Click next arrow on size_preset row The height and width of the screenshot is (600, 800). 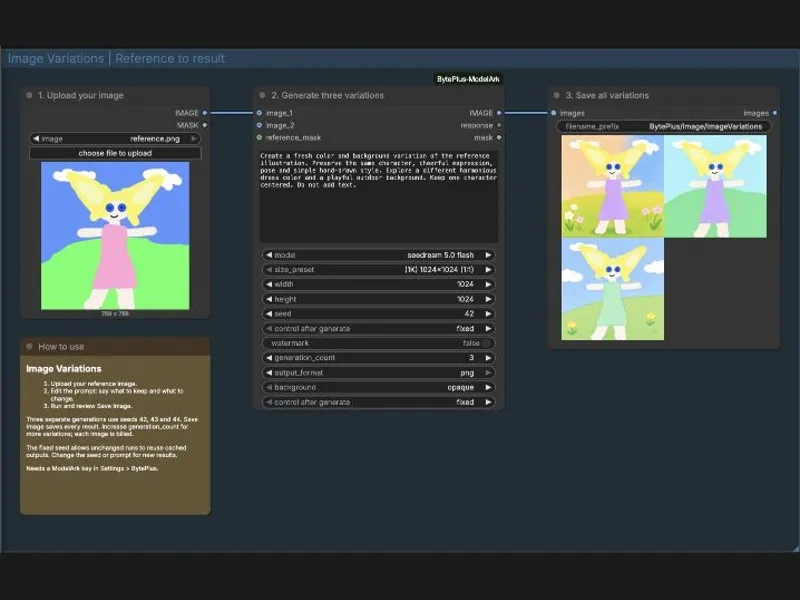pos(488,269)
